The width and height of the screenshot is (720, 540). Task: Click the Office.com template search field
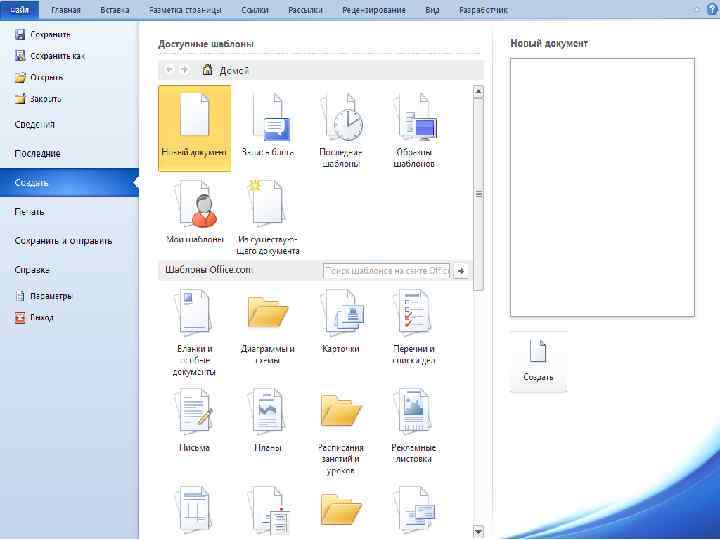[387, 270]
